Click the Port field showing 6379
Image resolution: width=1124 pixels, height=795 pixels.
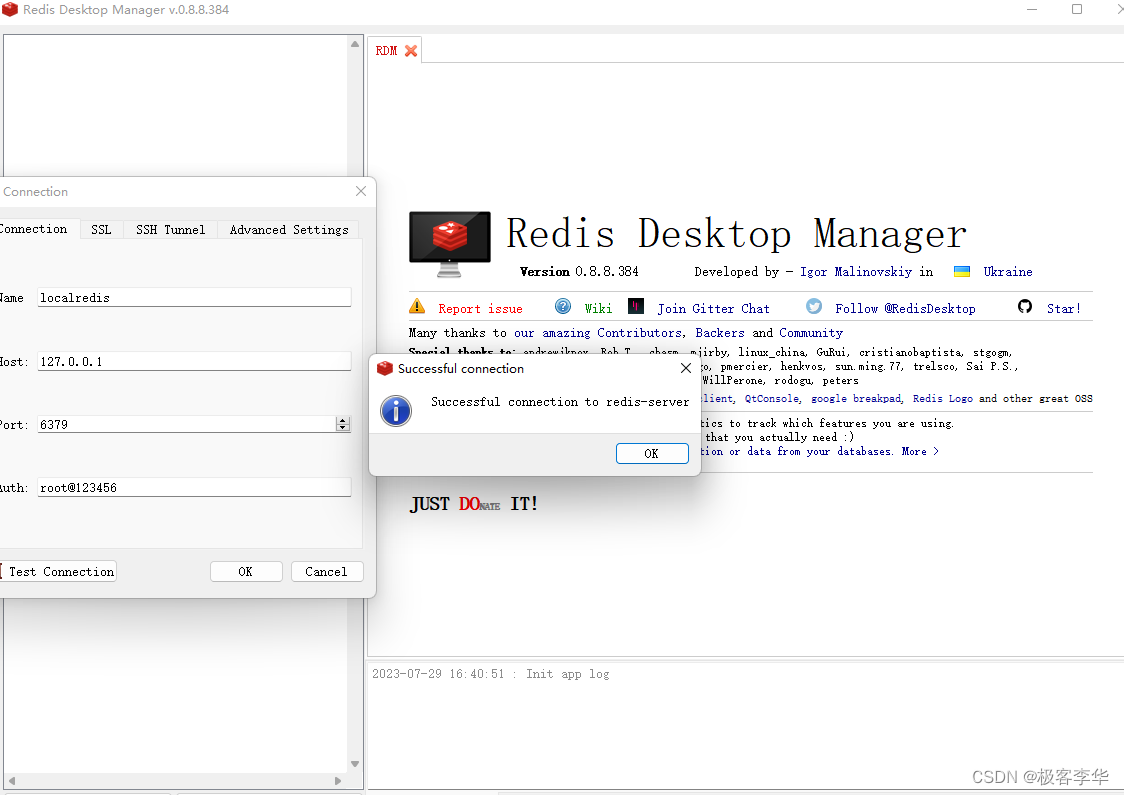[186, 424]
